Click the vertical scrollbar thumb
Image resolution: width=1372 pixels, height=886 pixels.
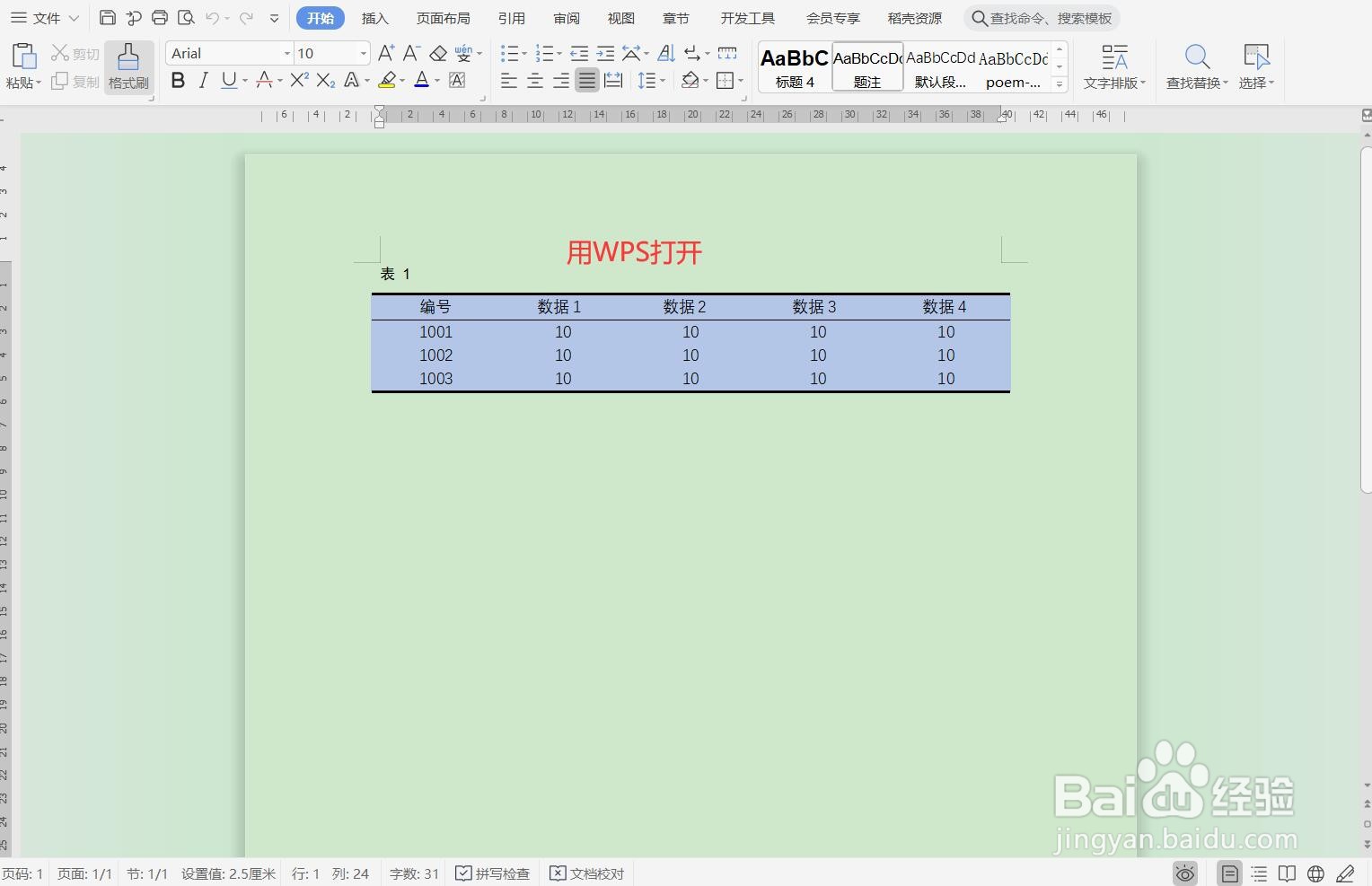1367,318
